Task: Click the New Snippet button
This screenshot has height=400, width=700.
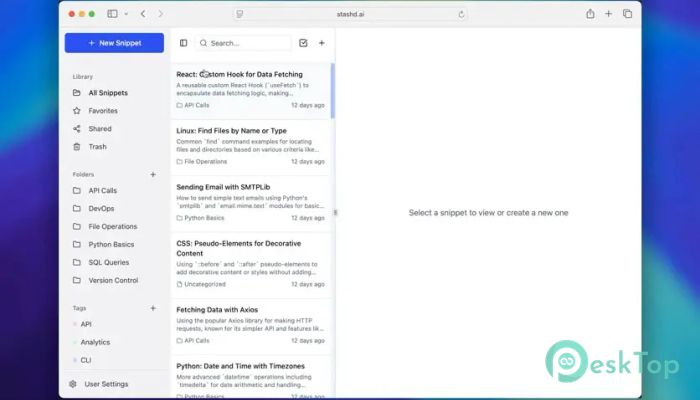Action: point(114,43)
